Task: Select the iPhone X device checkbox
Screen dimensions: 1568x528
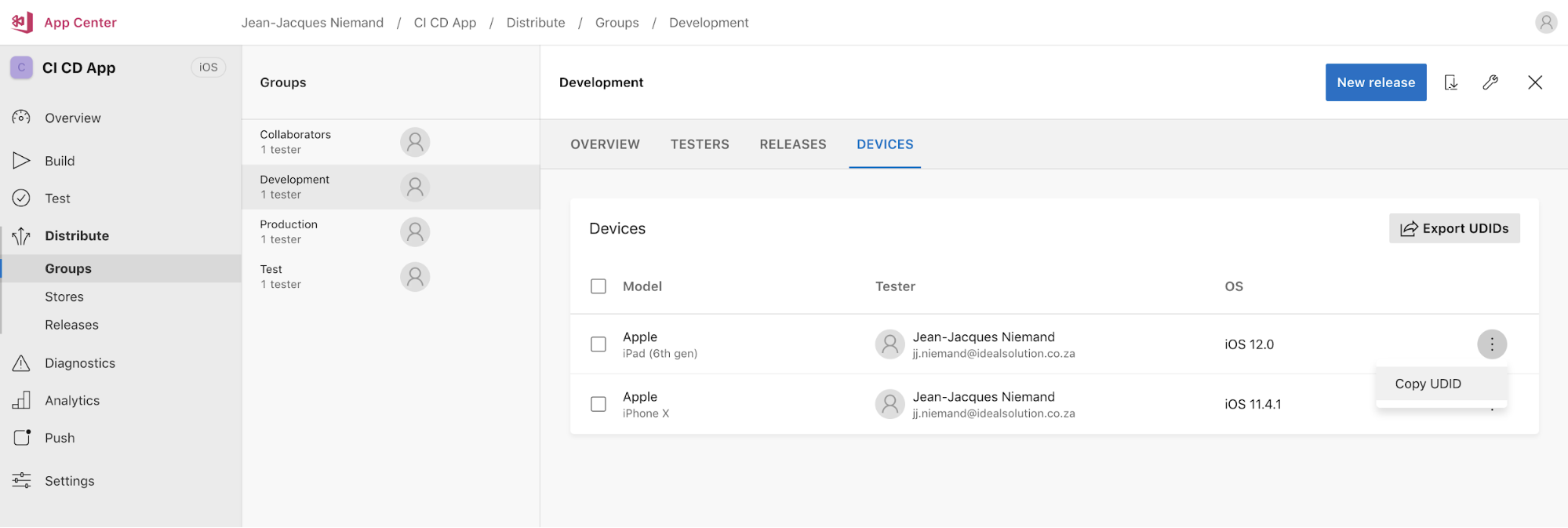Action: click(x=598, y=404)
